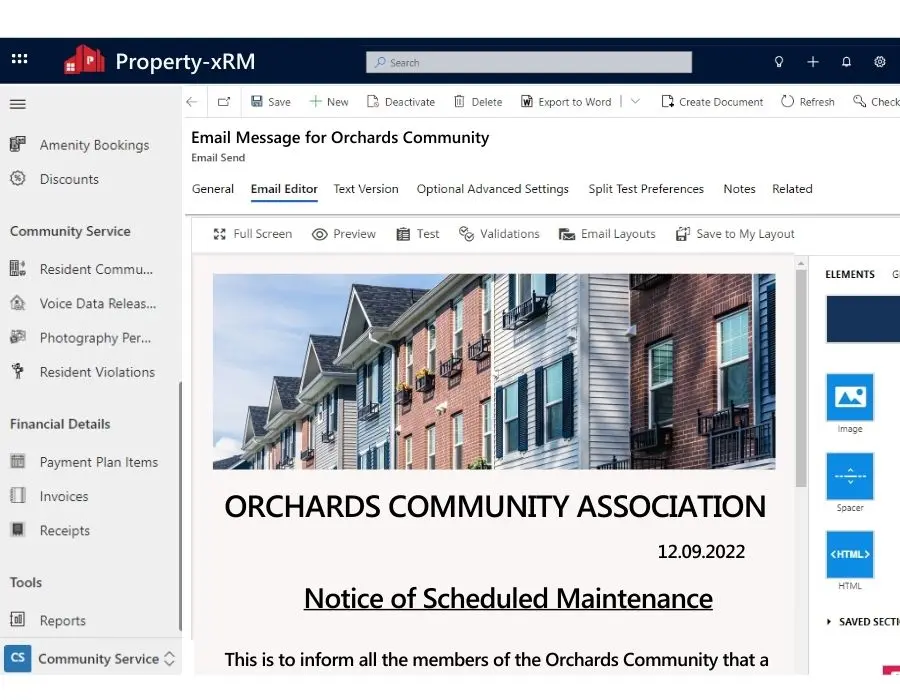
Task: Expand the Export to Word dropdown arrow
Action: coord(635,102)
